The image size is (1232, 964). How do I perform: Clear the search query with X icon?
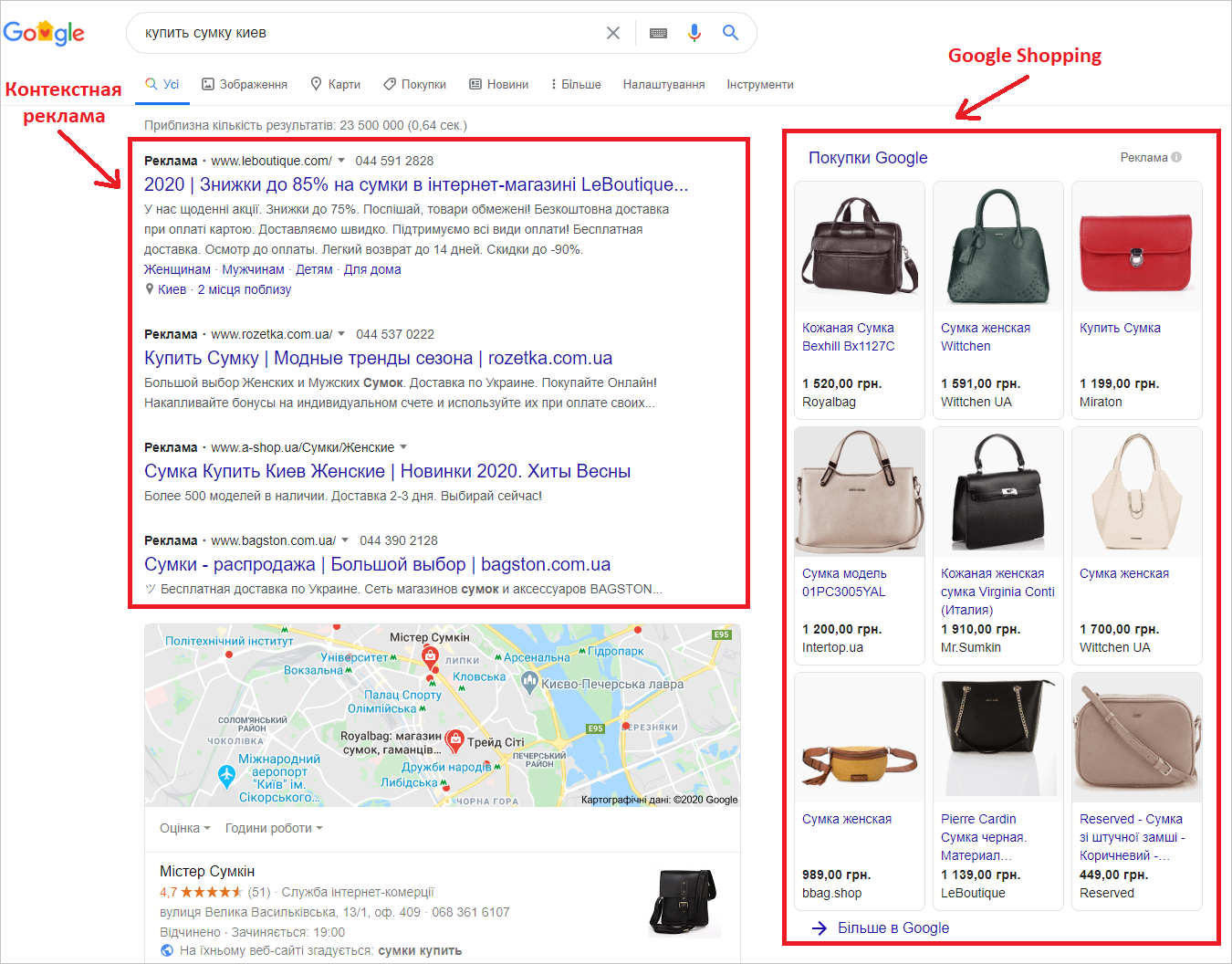click(613, 33)
